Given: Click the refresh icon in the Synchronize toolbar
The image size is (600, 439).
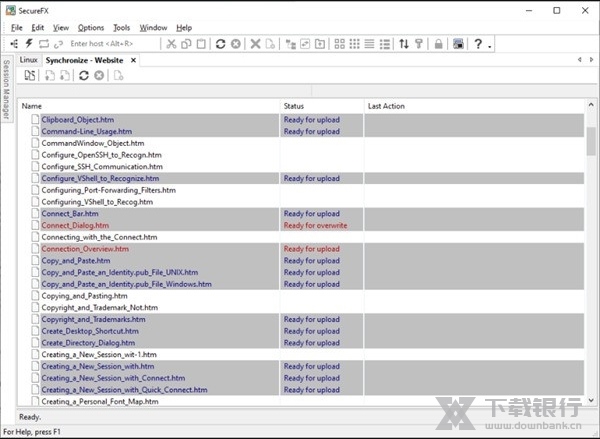Looking at the screenshot, I should (x=84, y=76).
